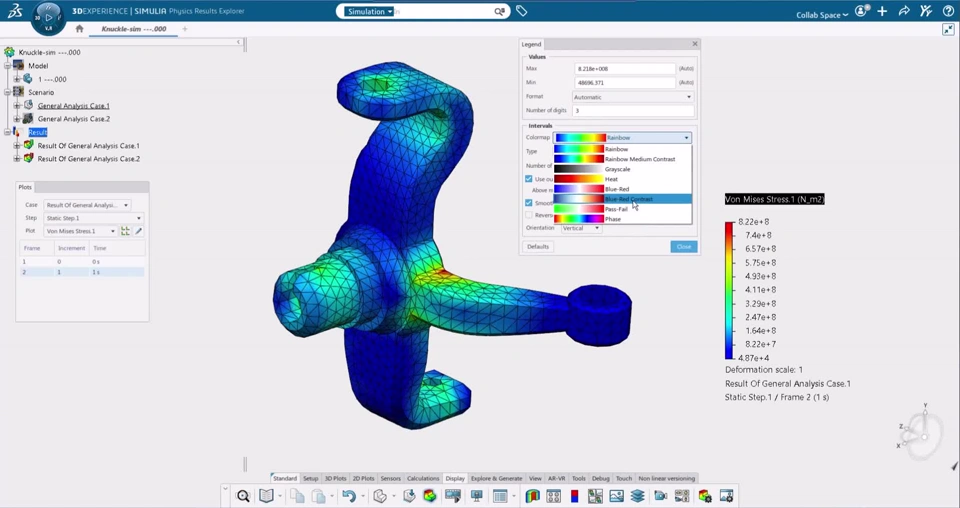
Task: Expand General Analysis Case.1 node
Action: click(17, 105)
